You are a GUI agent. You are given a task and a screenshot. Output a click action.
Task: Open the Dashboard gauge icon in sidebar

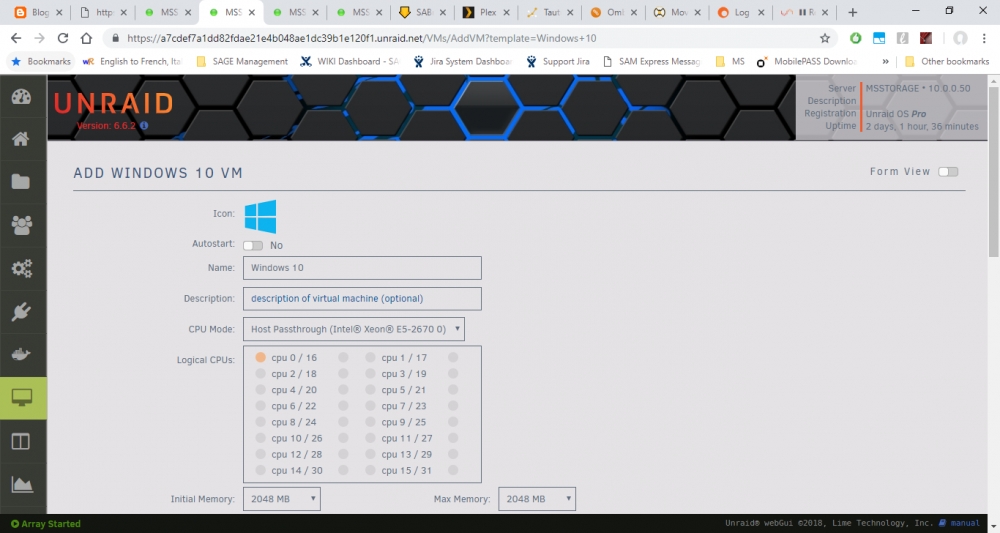coord(21,96)
